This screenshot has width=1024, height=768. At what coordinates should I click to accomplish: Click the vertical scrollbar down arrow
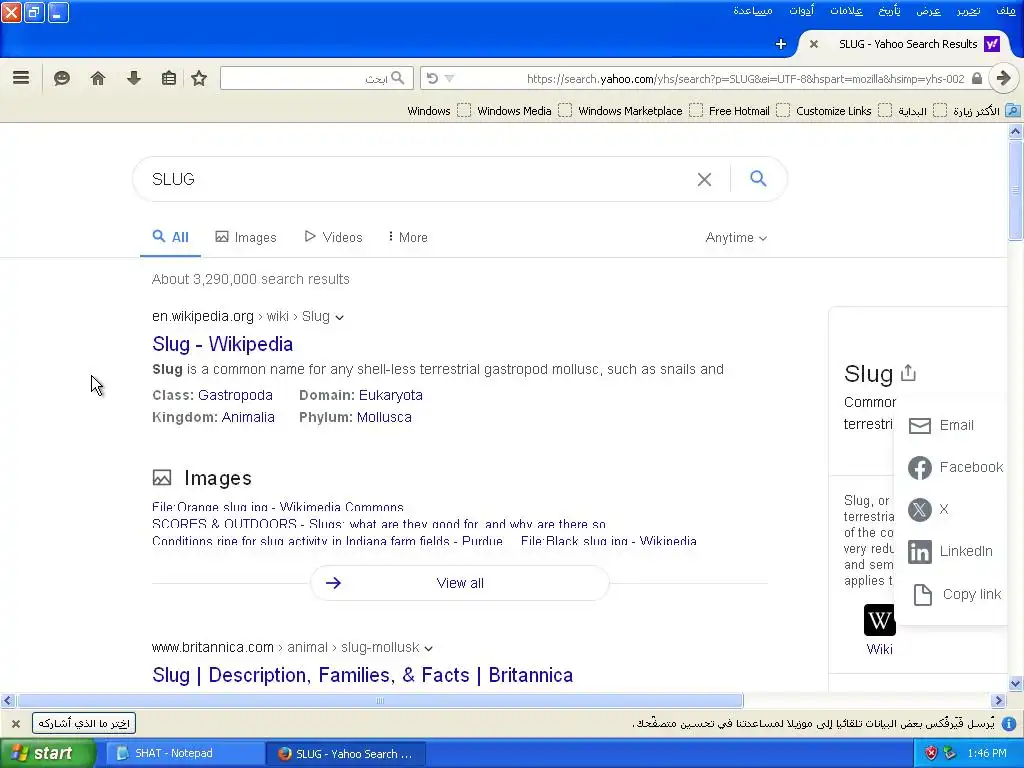(x=1016, y=684)
